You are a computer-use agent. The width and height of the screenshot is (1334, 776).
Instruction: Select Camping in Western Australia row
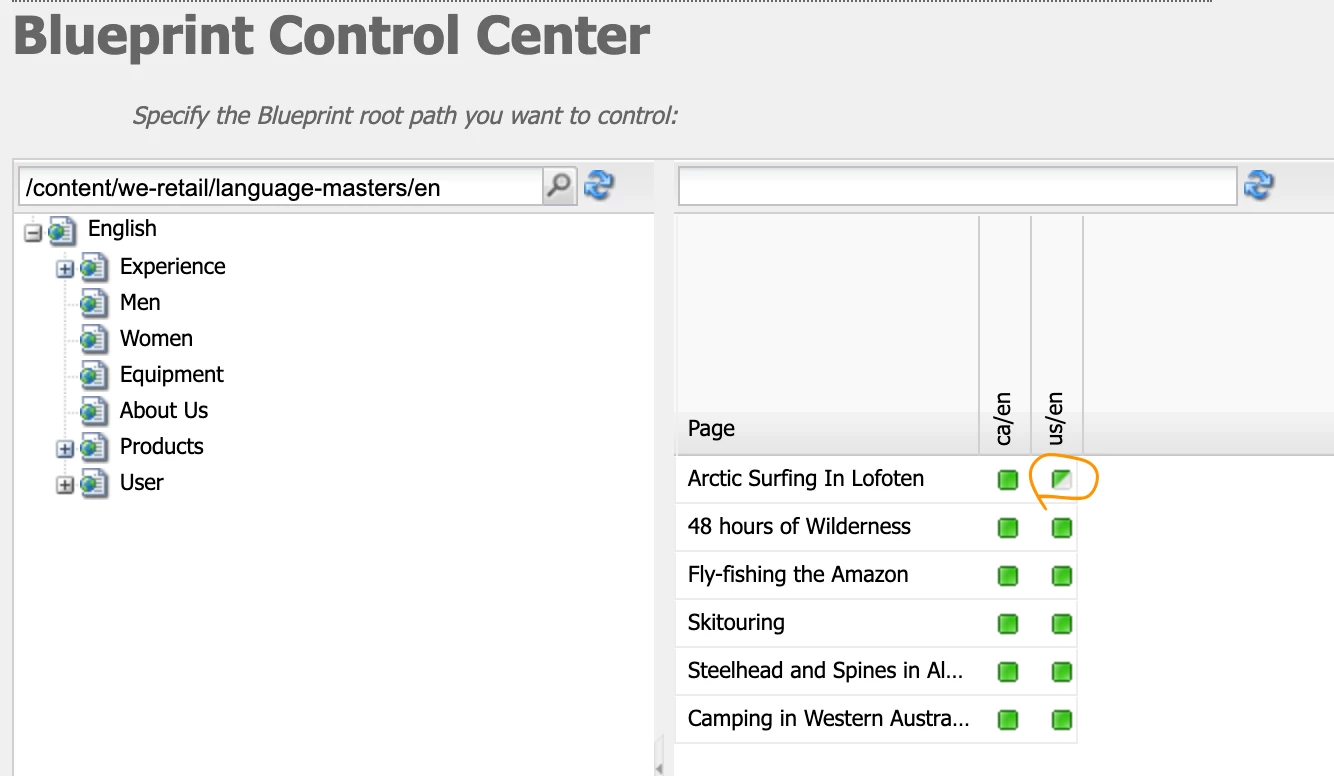coord(828,719)
